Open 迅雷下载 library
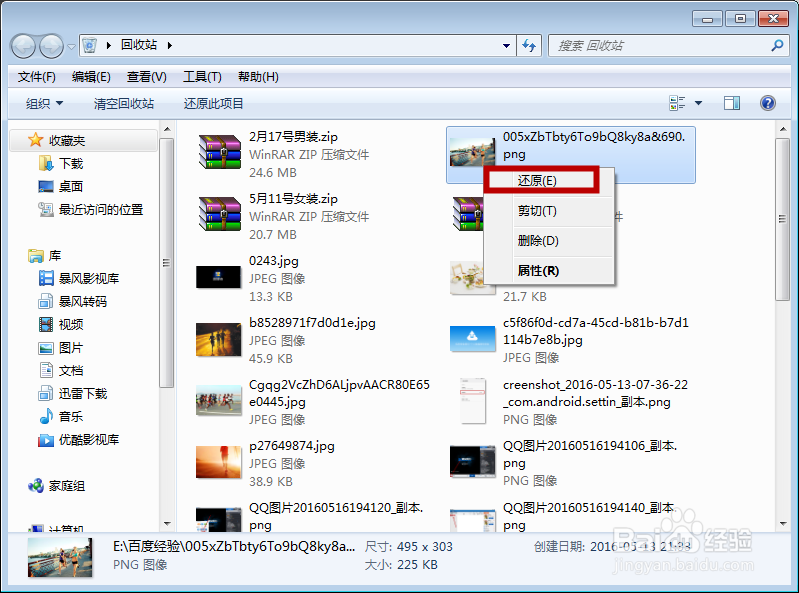Viewport: 799px width, 593px height. point(72,393)
